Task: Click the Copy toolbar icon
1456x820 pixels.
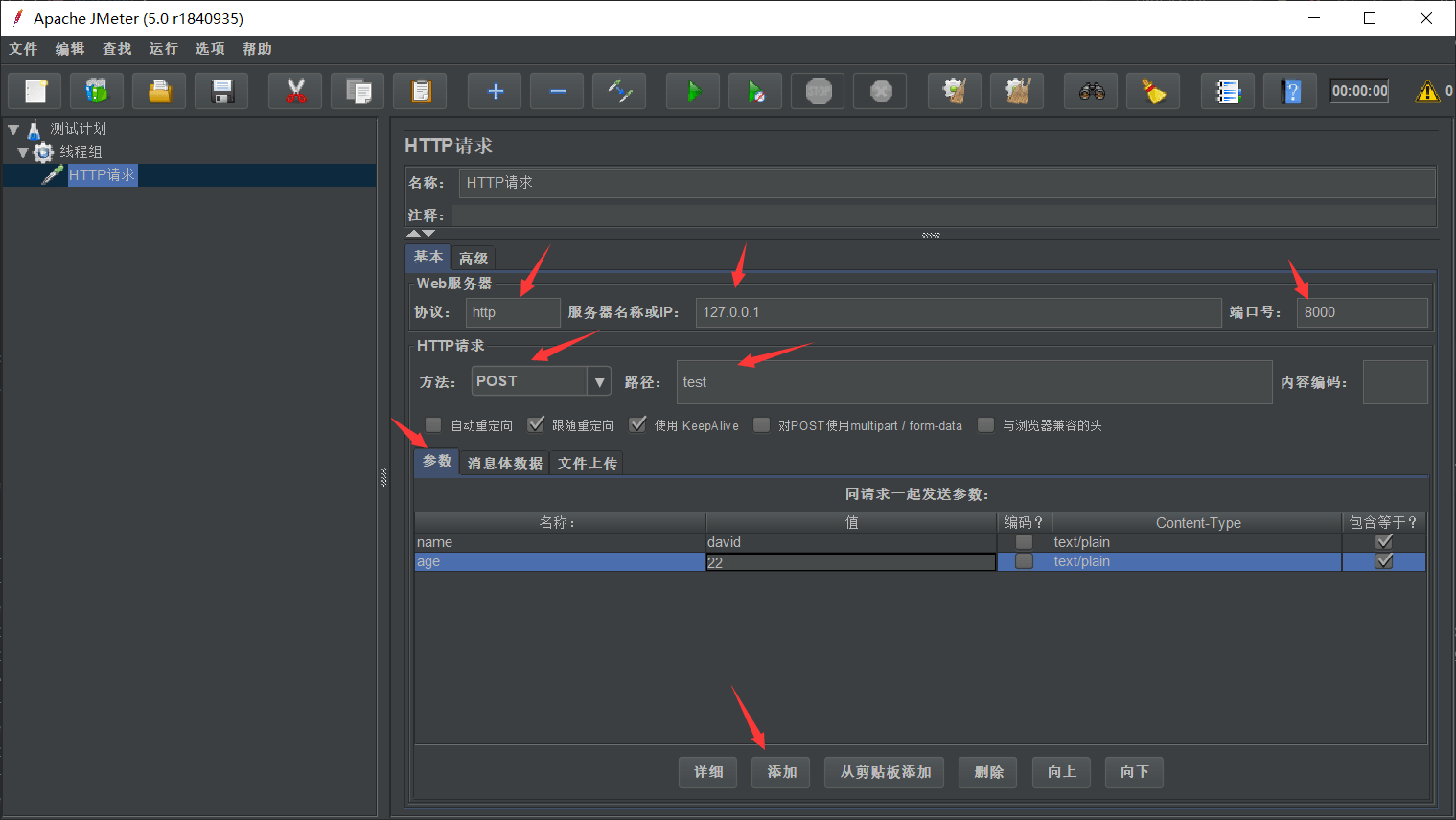Action: click(x=358, y=91)
